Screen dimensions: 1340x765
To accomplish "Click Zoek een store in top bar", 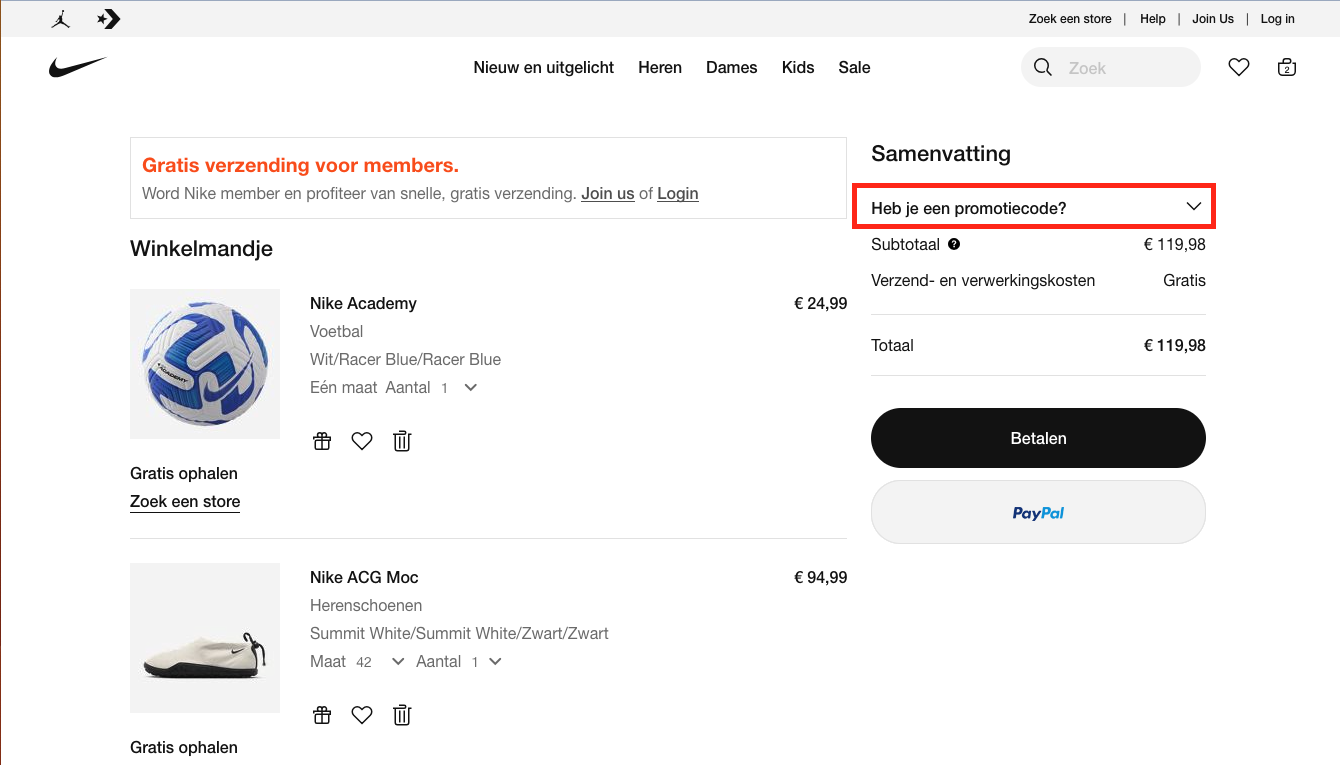I will click(x=1070, y=19).
